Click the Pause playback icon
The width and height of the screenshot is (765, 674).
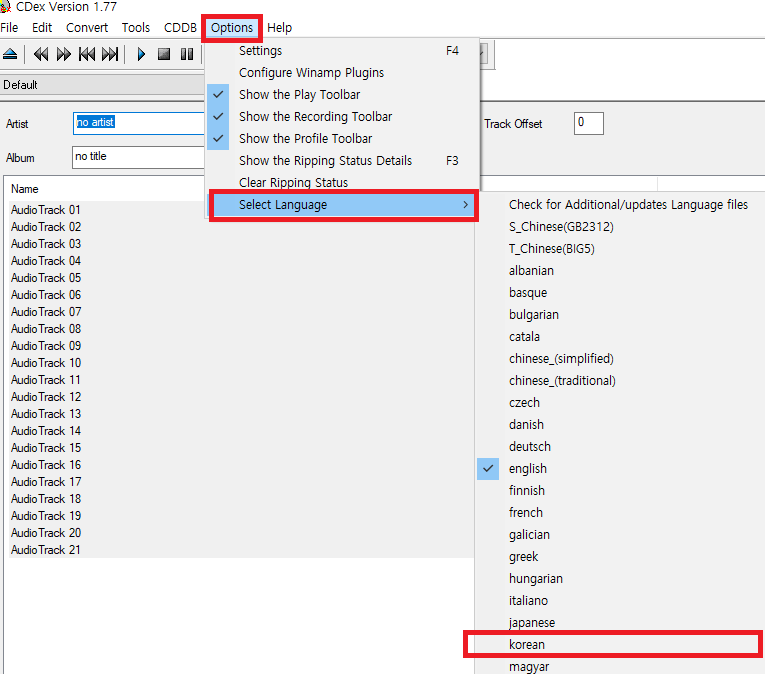pos(187,54)
